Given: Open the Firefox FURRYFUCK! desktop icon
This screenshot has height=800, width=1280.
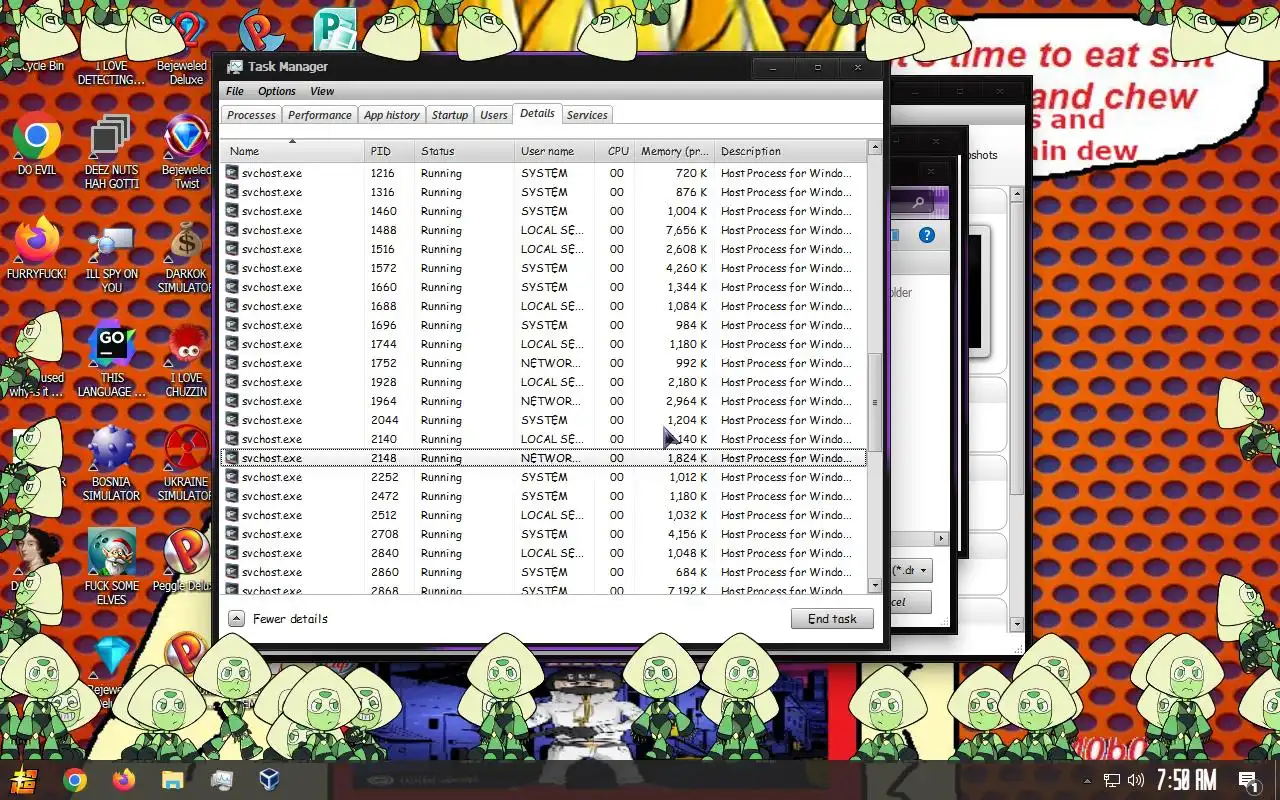Looking at the screenshot, I should (x=37, y=248).
